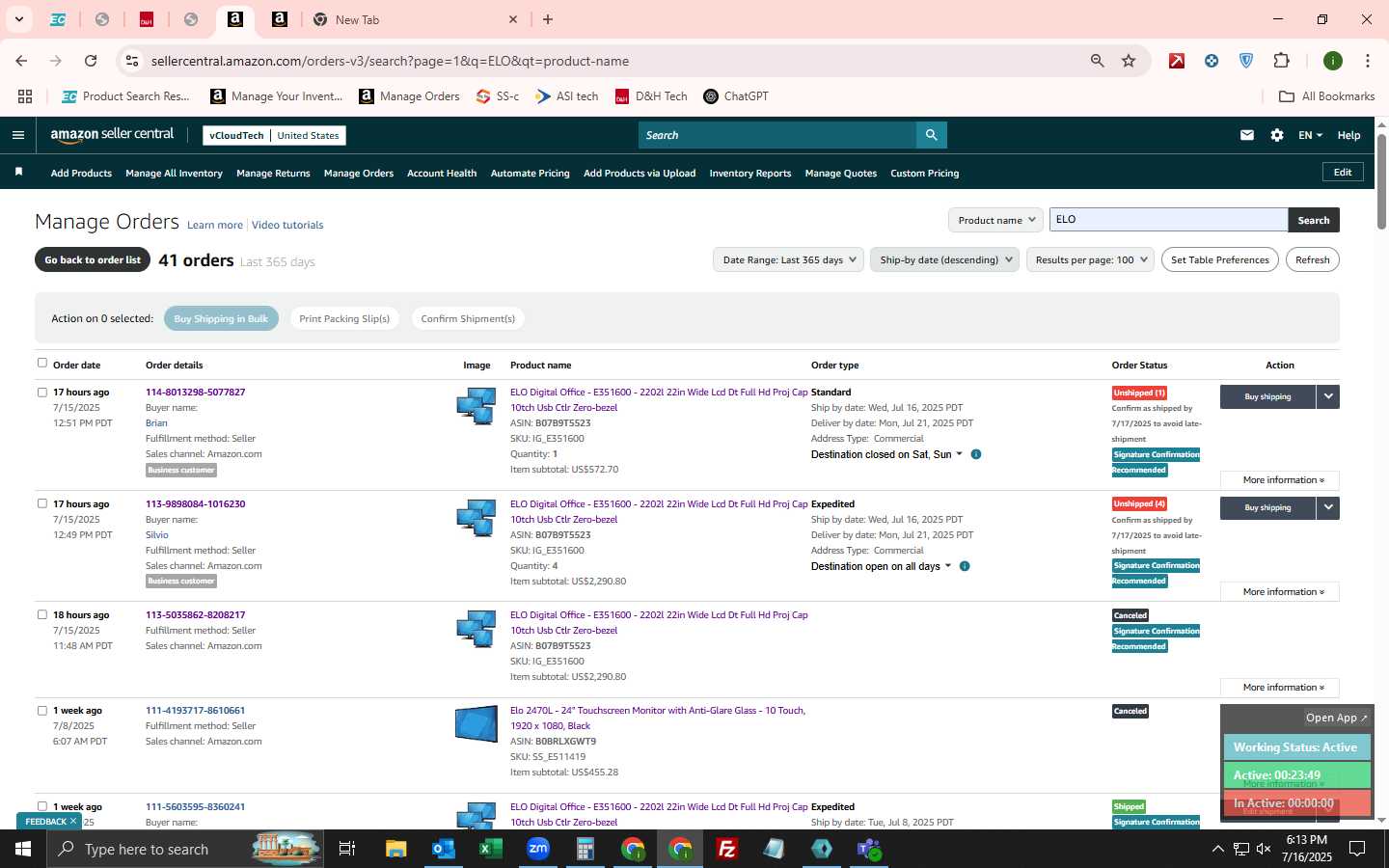Click the red Adobe extension icon
Screen dimensions: 1389x868
tap(1177, 61)
